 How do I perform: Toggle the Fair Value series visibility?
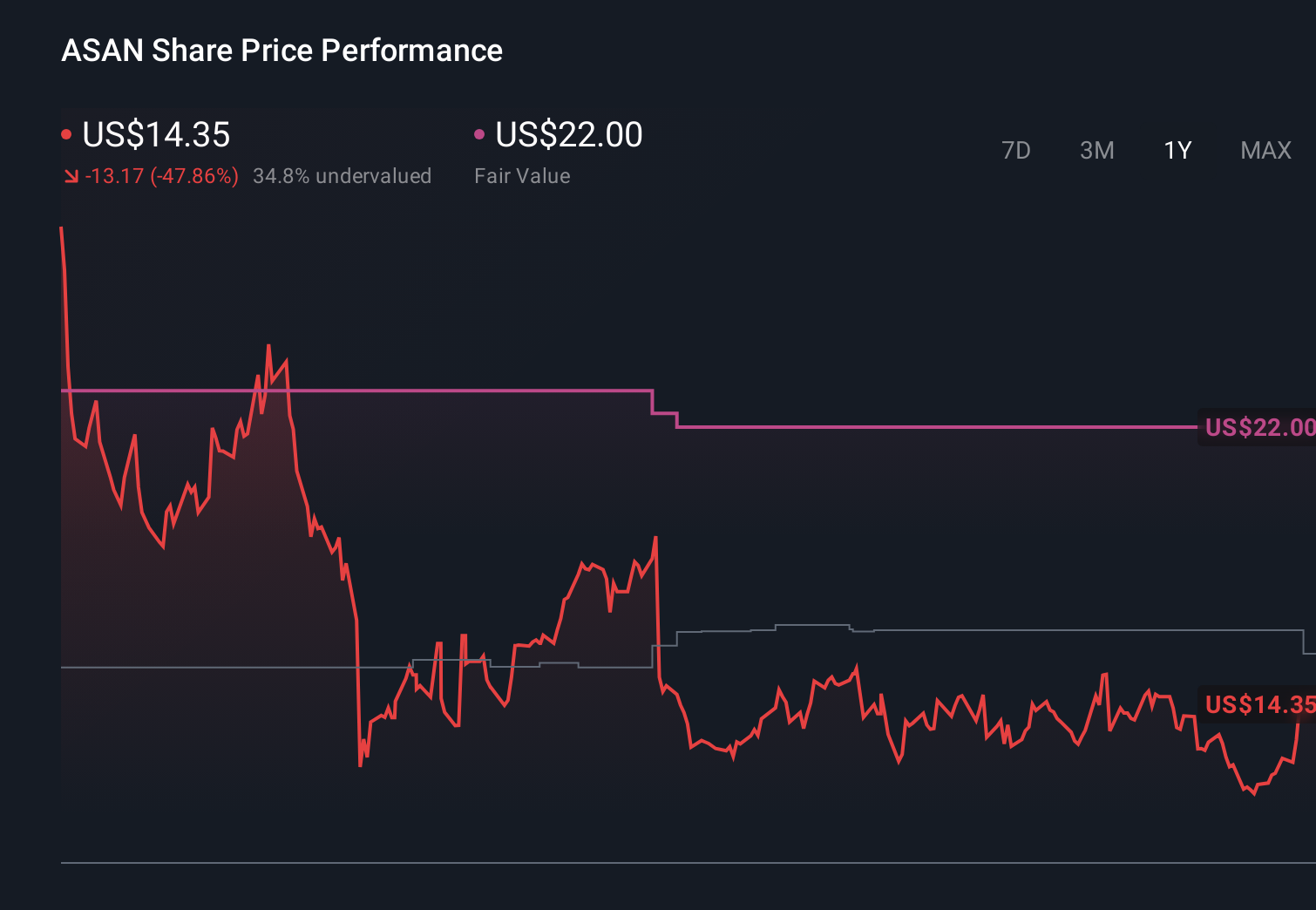pos(479,132)
